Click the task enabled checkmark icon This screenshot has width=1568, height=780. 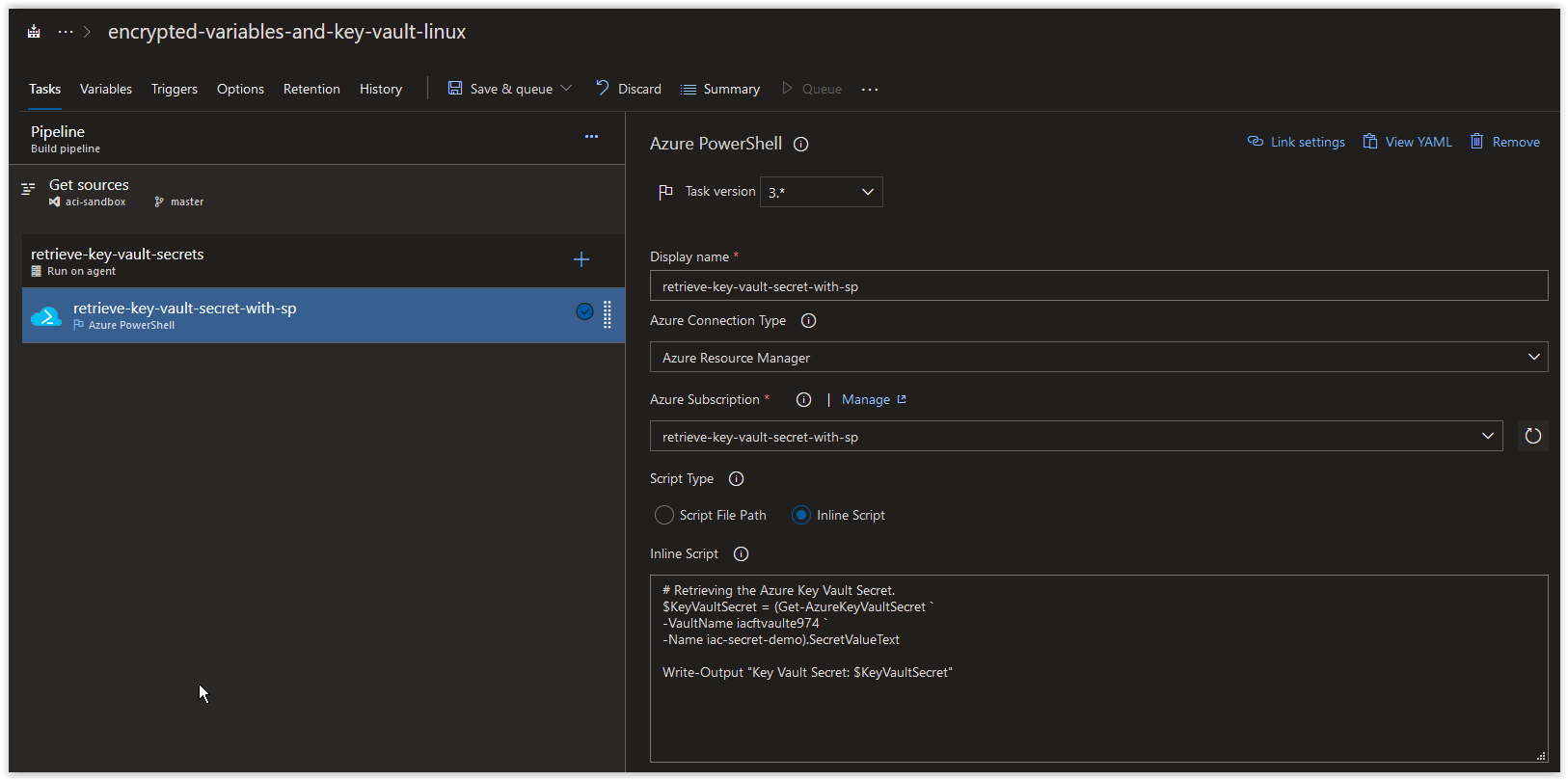click(584, 310)
